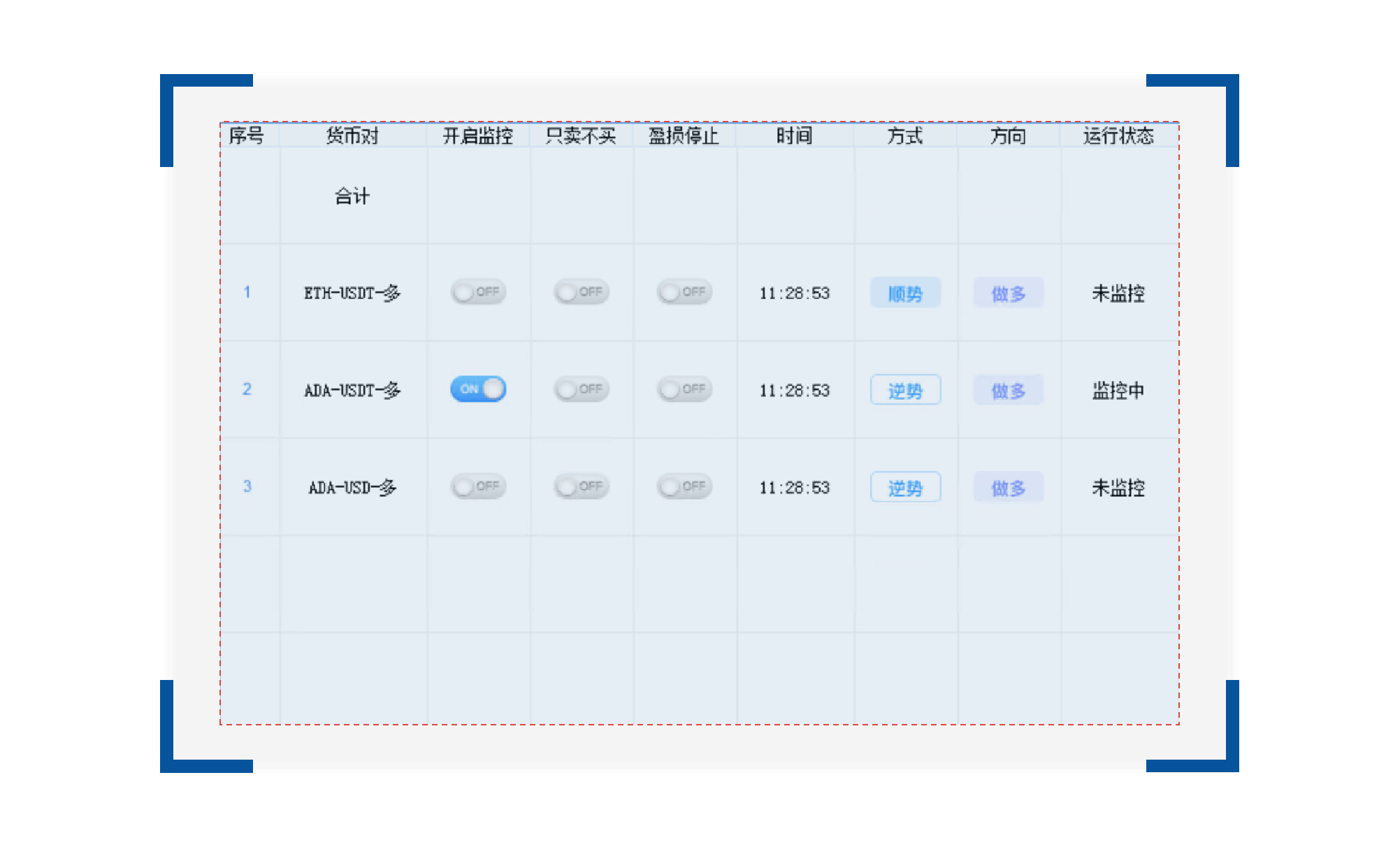The height and width of the screenshot is (847, 1400).
Task: Turn off ADA-USDT monitoring ON switch
Action: point(478,389)
